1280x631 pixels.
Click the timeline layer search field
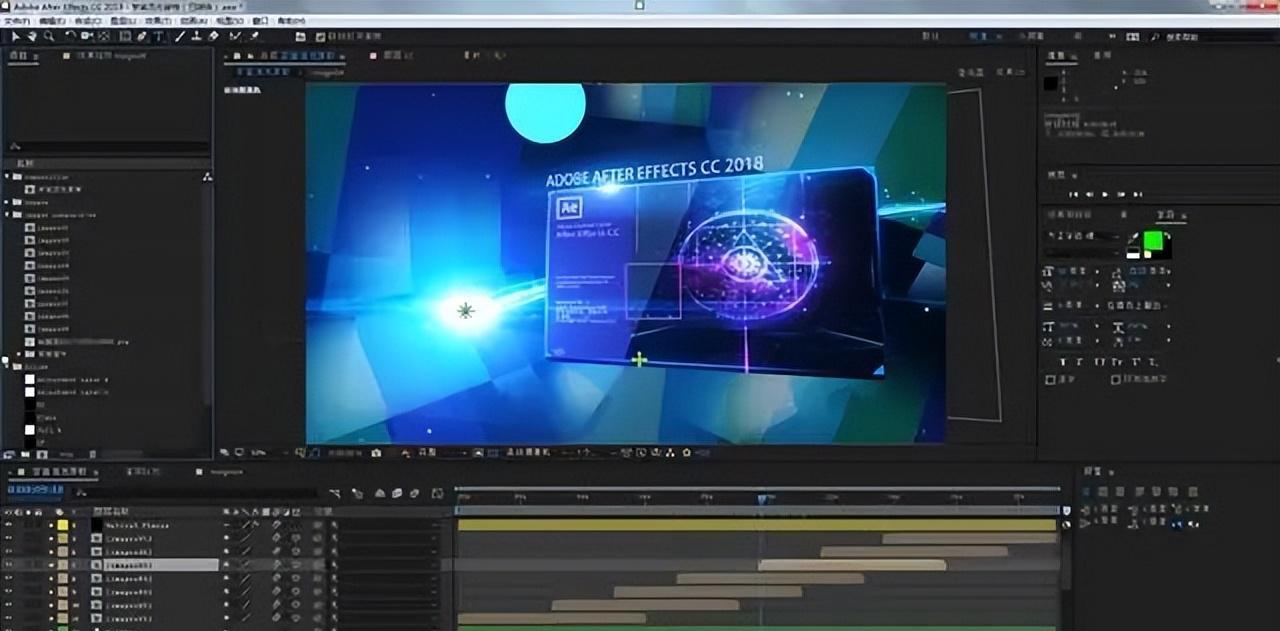click(x=197, y=493)
